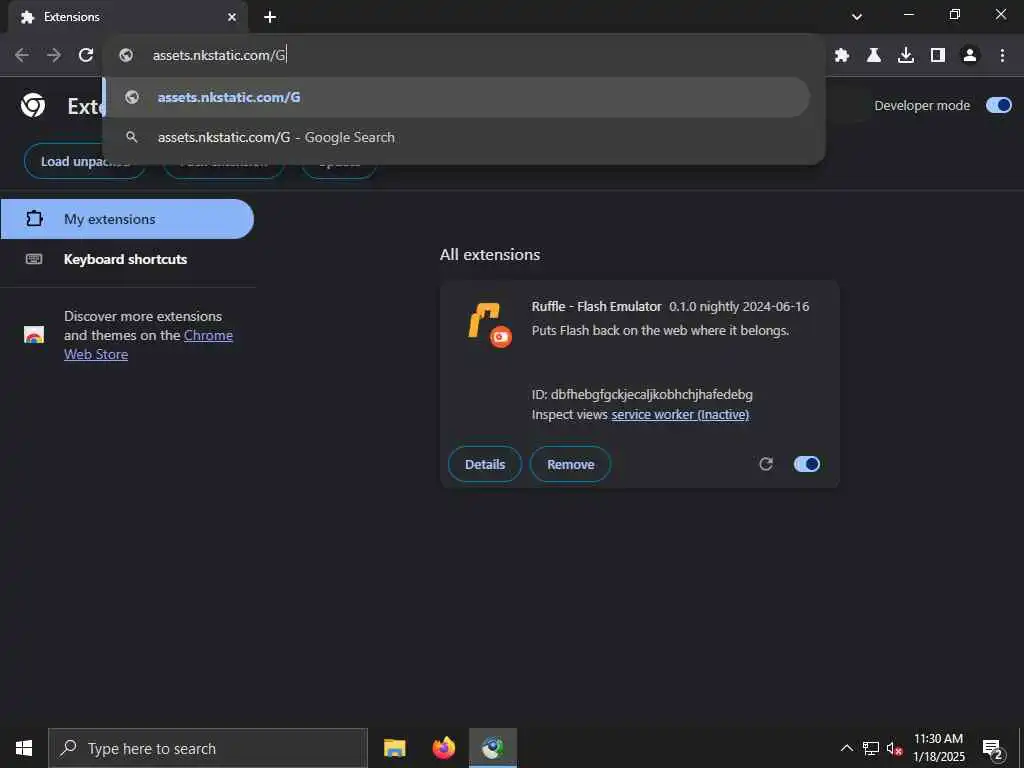
Task: Select the Extensions tab
Action: coord(127,17)
